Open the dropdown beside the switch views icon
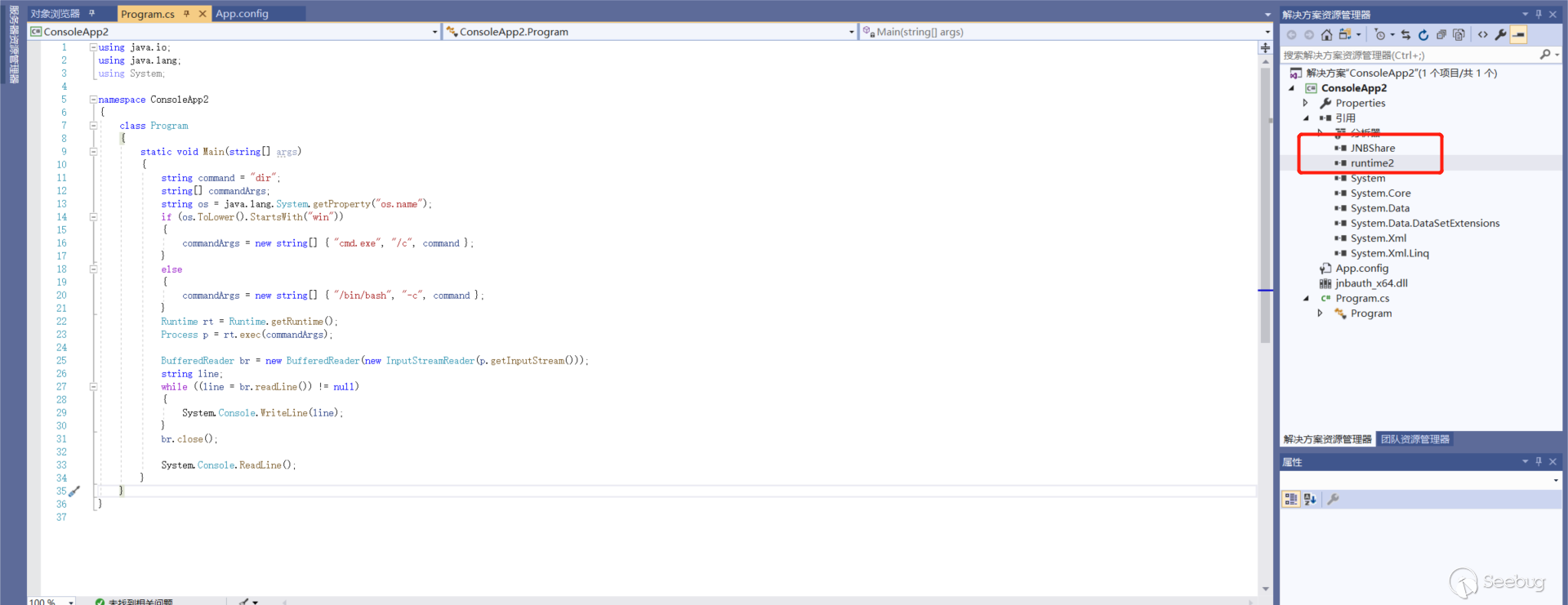Screen dimensions: 1568x605 point(1358,34)
